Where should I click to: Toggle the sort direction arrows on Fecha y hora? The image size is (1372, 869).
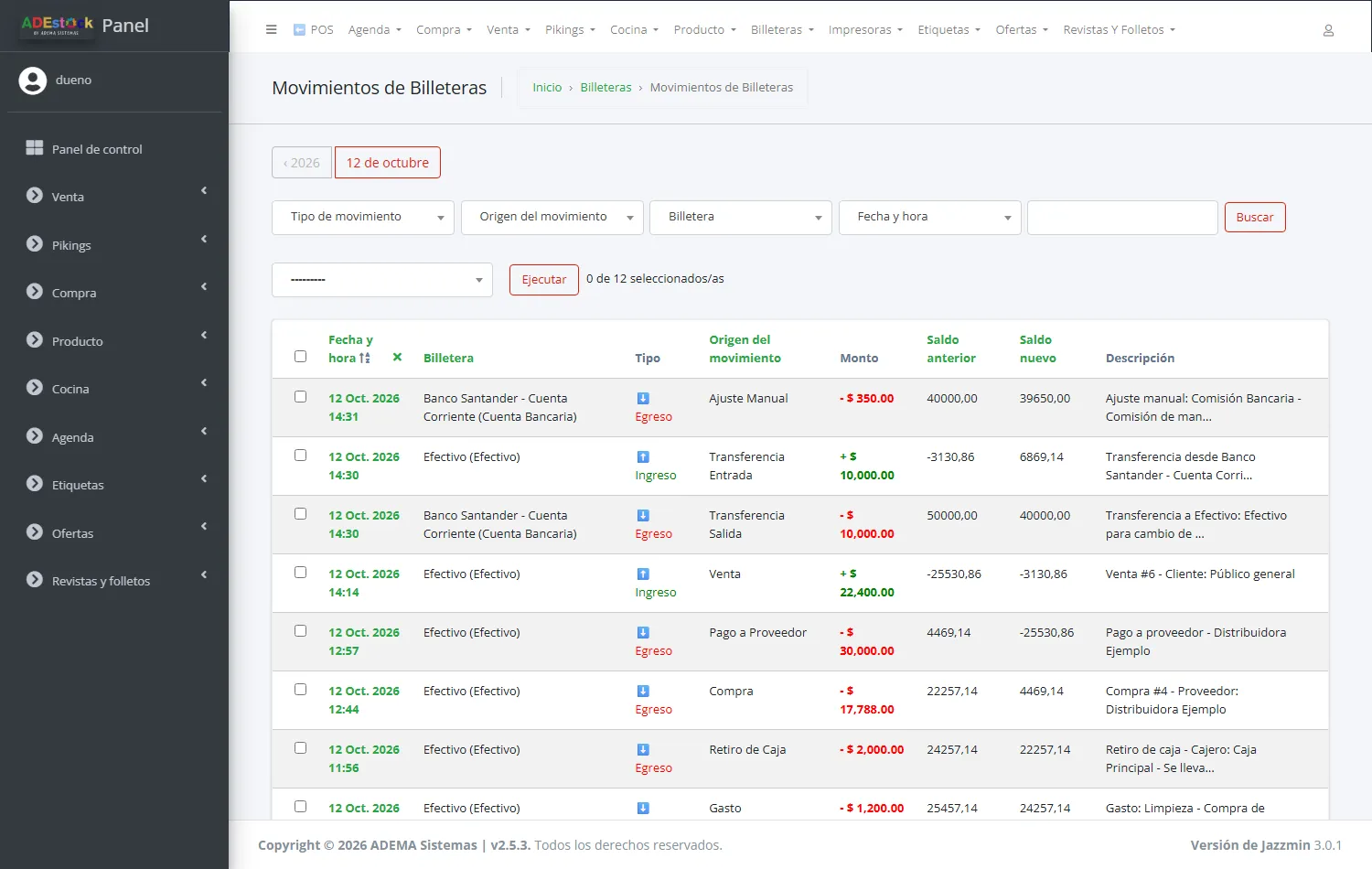point(365,359)
